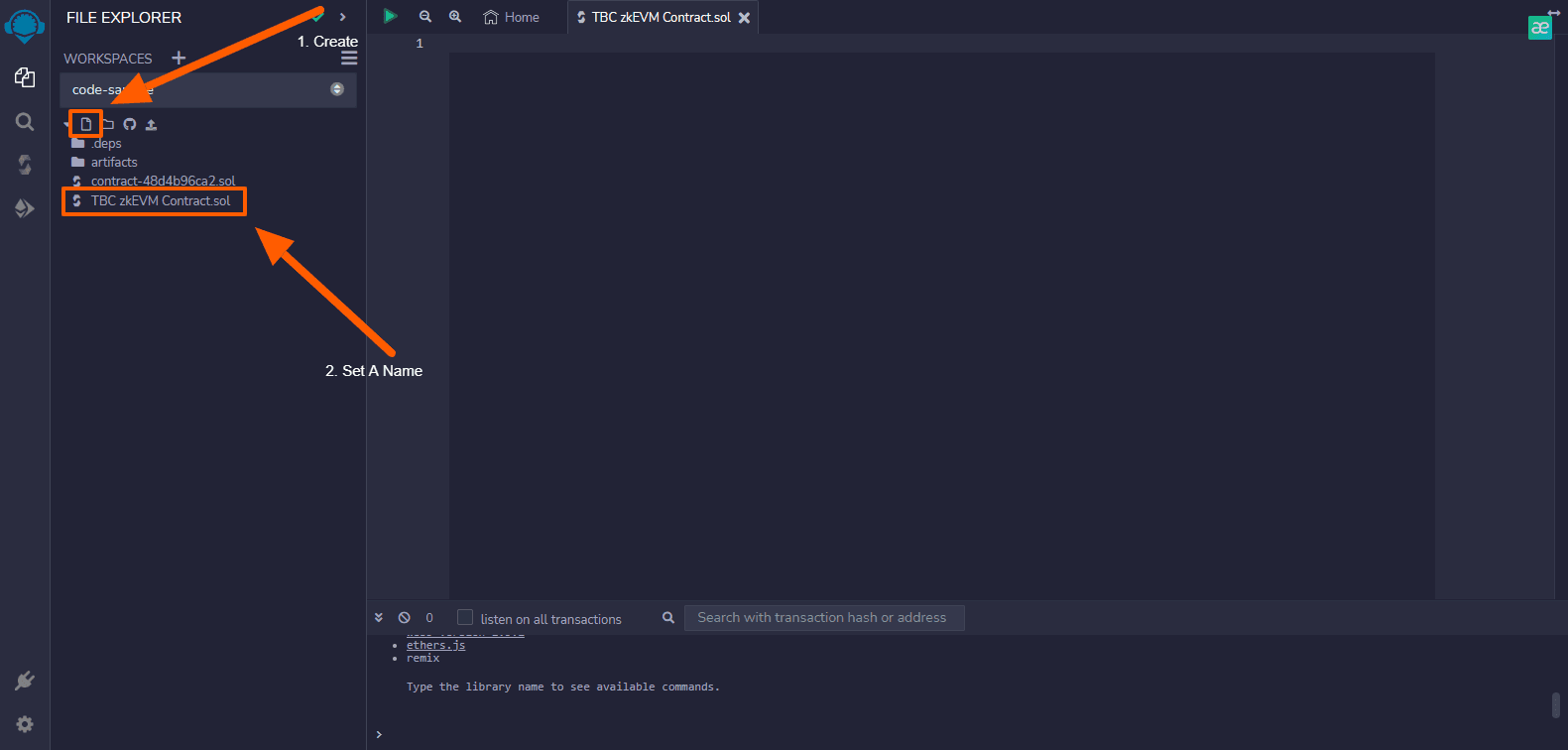
Task: Open Deploy & Run Transactions icon
Action: coord(25,208)
